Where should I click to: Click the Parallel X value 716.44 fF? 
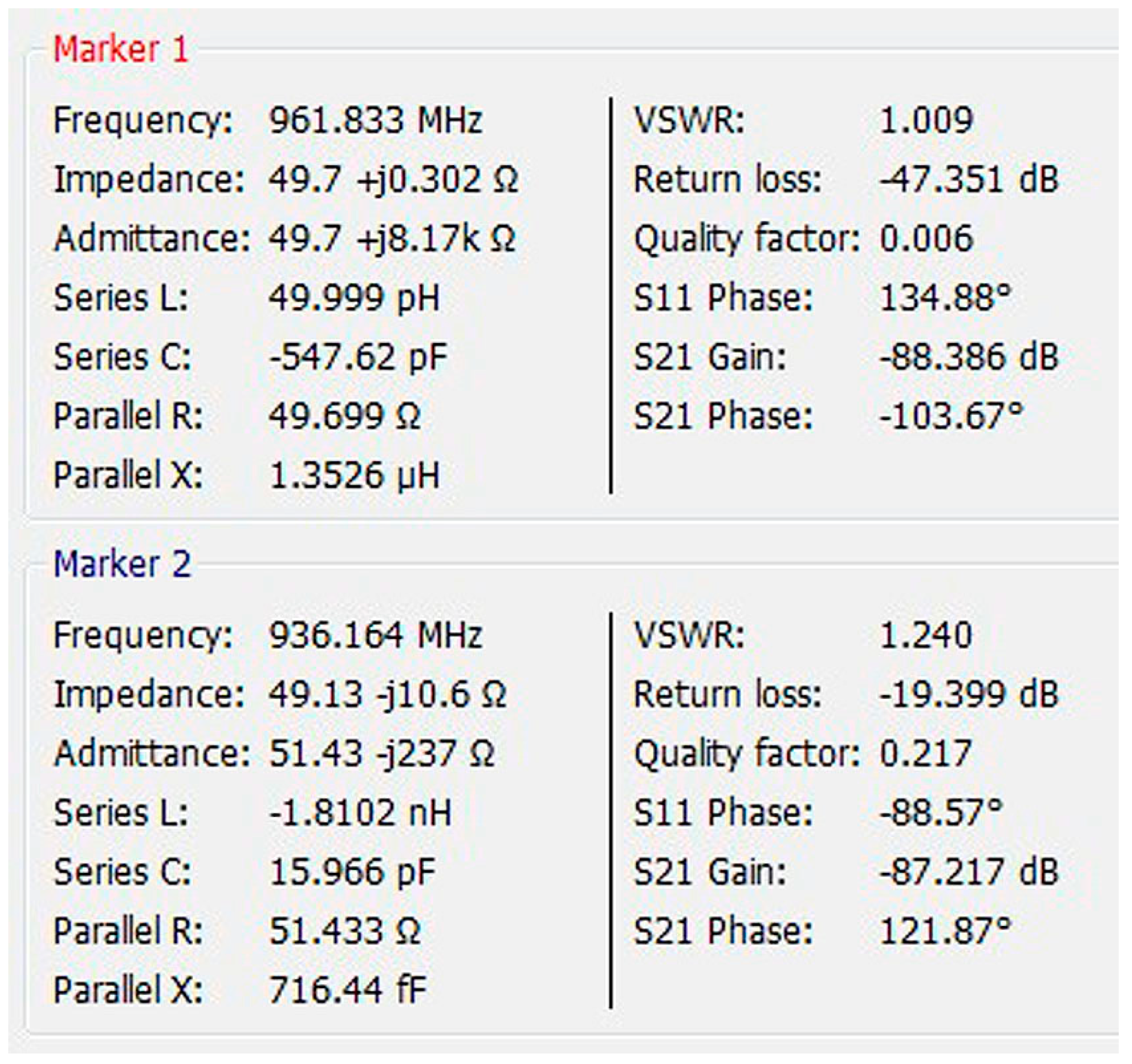349,992
